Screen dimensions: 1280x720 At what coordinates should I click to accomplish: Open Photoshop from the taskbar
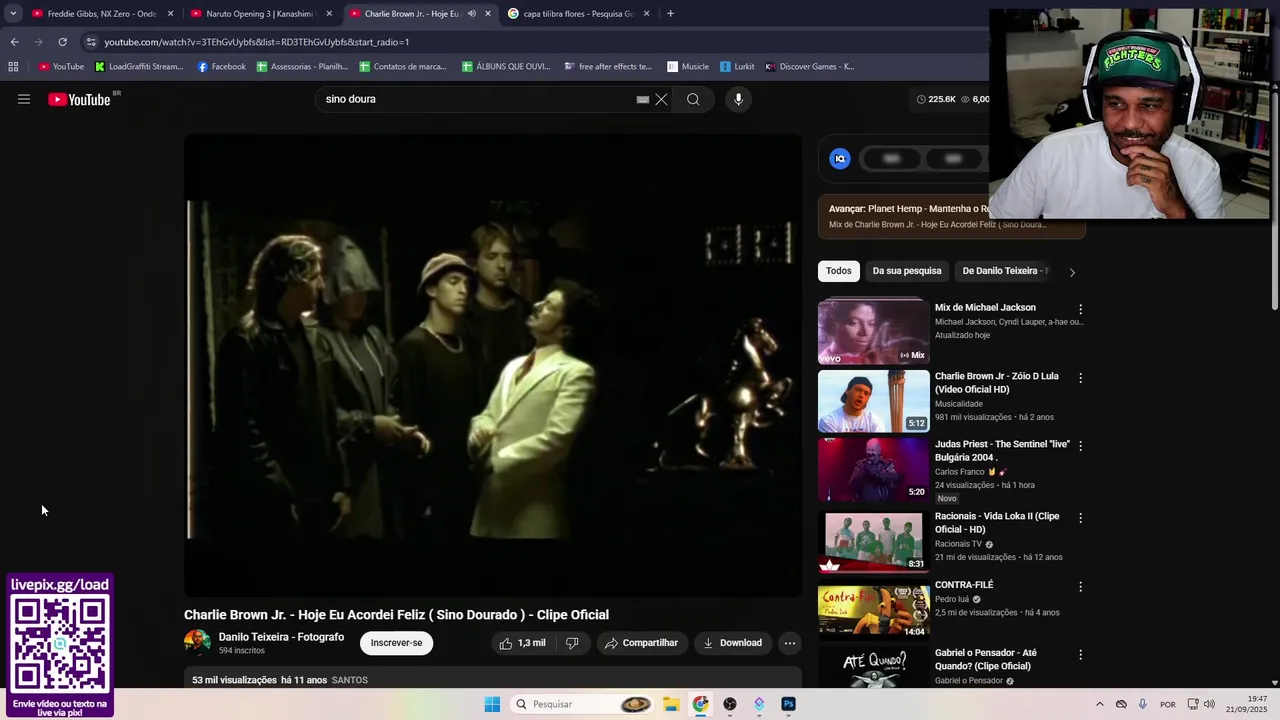click(788, 704)
